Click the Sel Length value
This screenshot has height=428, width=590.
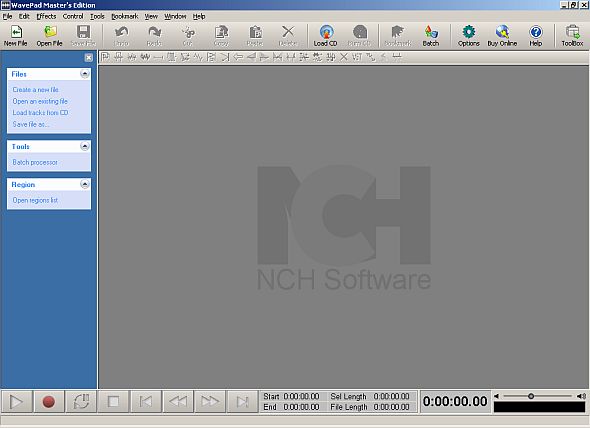pyautogui.click(x=391, y=396)
